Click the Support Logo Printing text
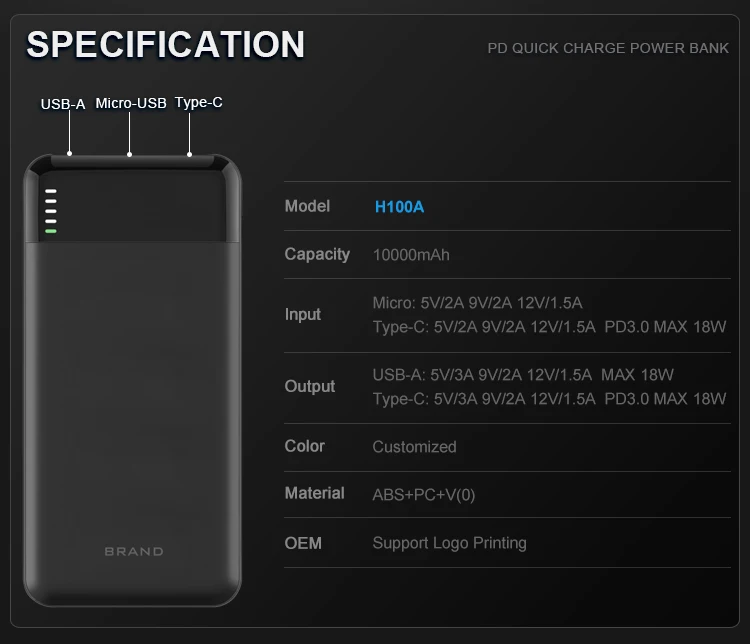The width and height of the screenshot is (750, 644). click(x=449, y=543)
